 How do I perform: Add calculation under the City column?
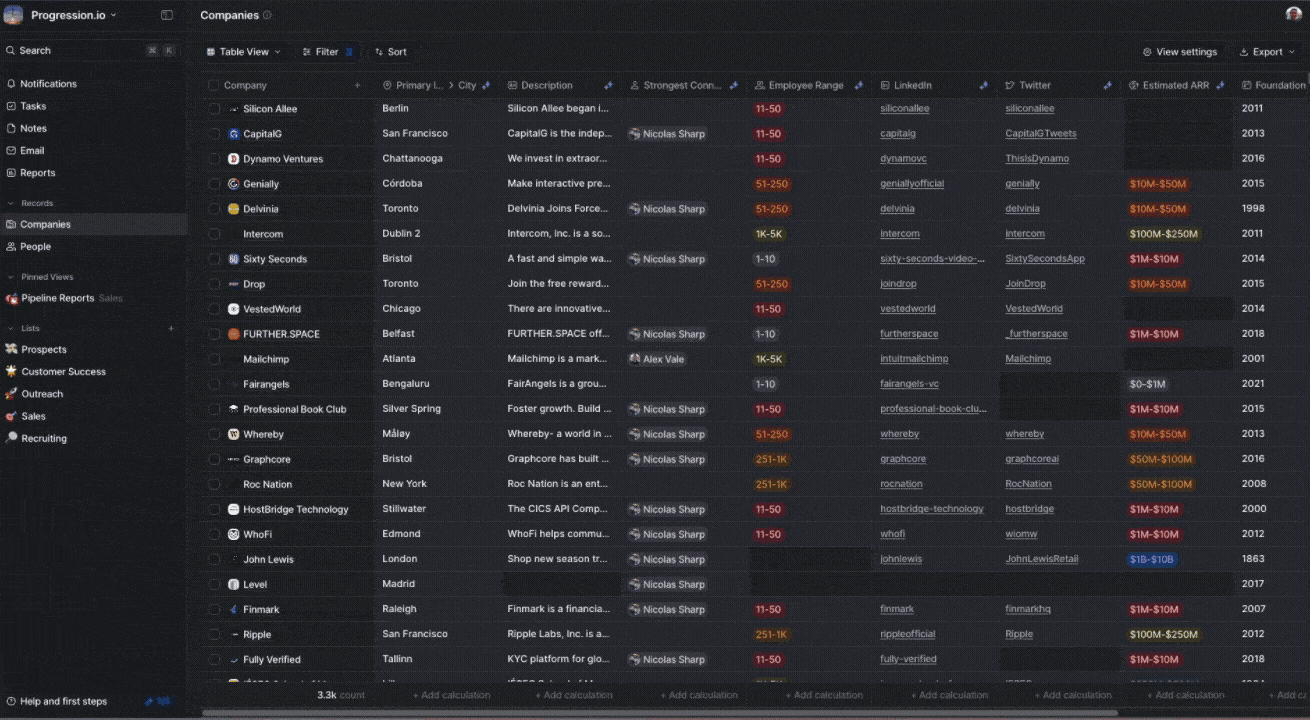[451, 695]
